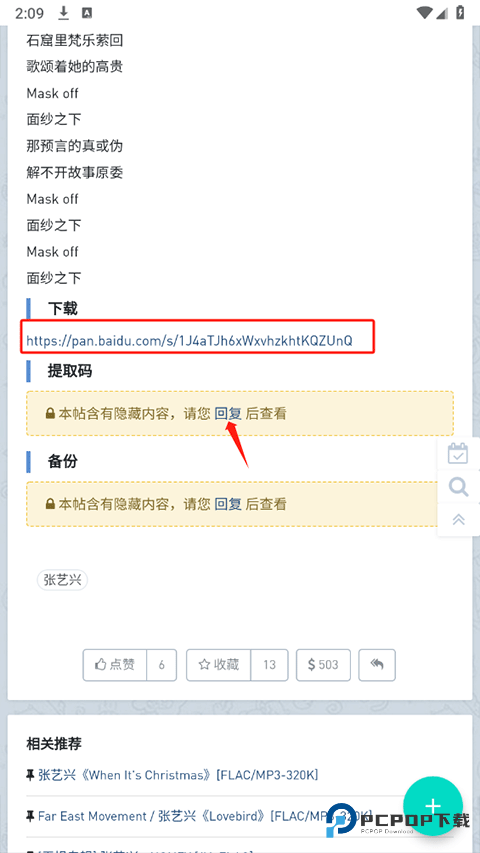Tap the calendar check-in icon
The height and width of the screenshot is (853, 480).
tap(458, 453)
